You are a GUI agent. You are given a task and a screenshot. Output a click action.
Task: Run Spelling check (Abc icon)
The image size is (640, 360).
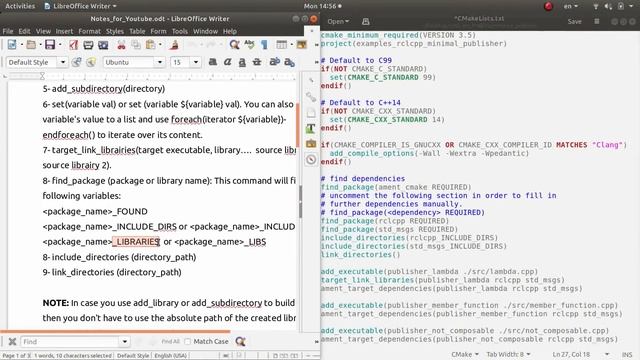tap(249, 44)
